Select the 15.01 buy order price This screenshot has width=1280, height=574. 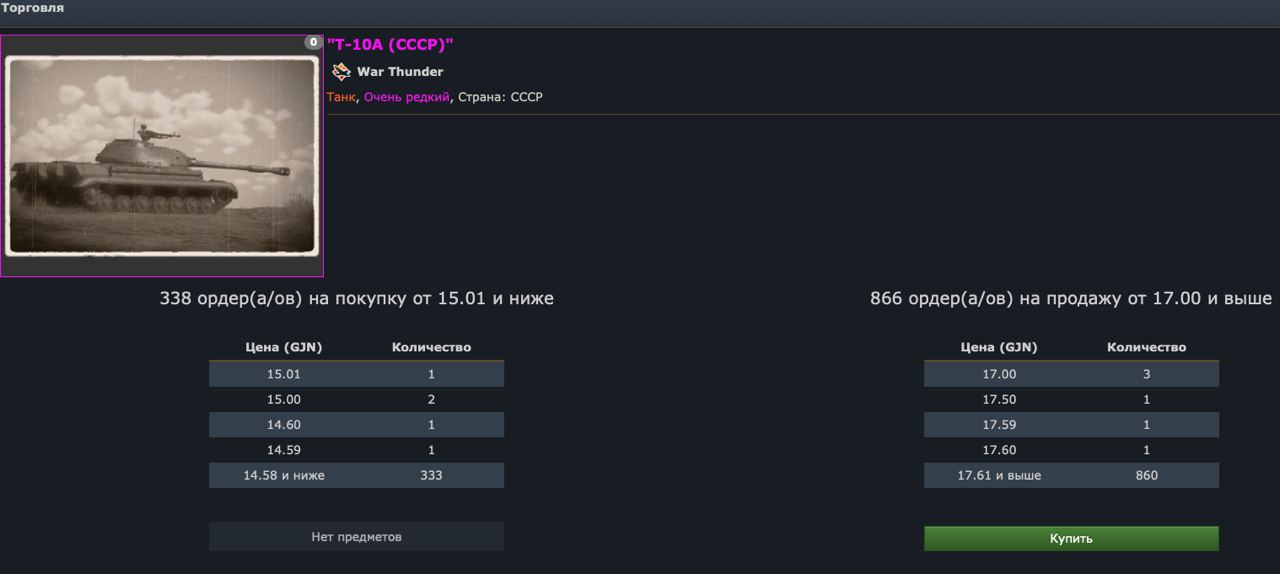coord(284,374)
